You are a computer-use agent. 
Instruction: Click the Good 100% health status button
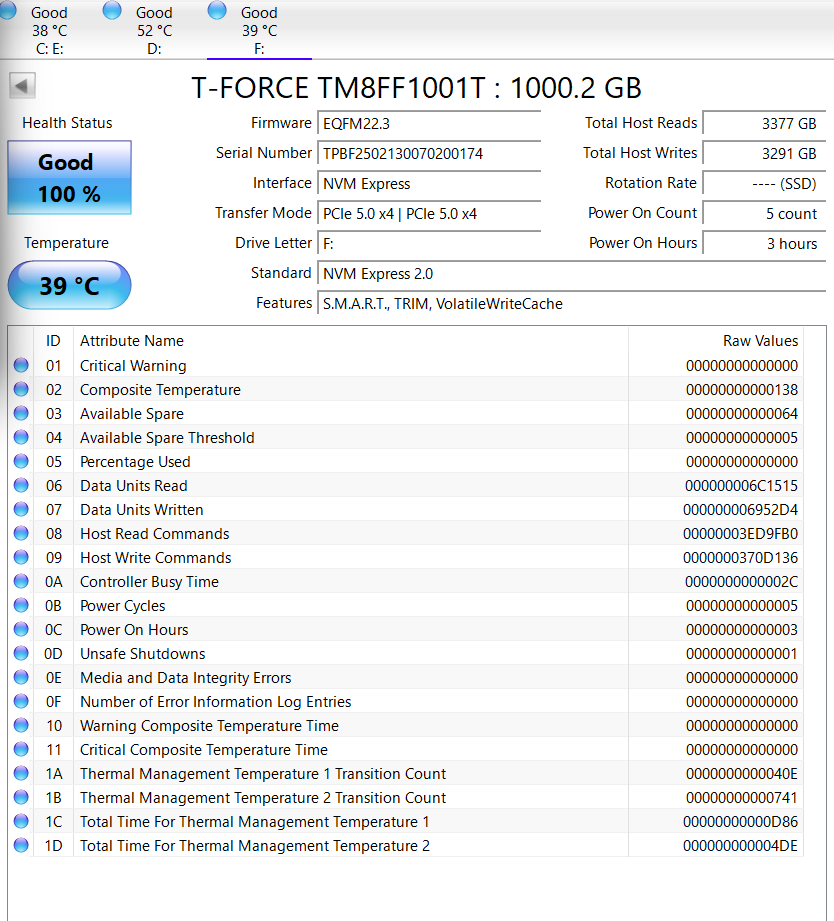point(69,179)
